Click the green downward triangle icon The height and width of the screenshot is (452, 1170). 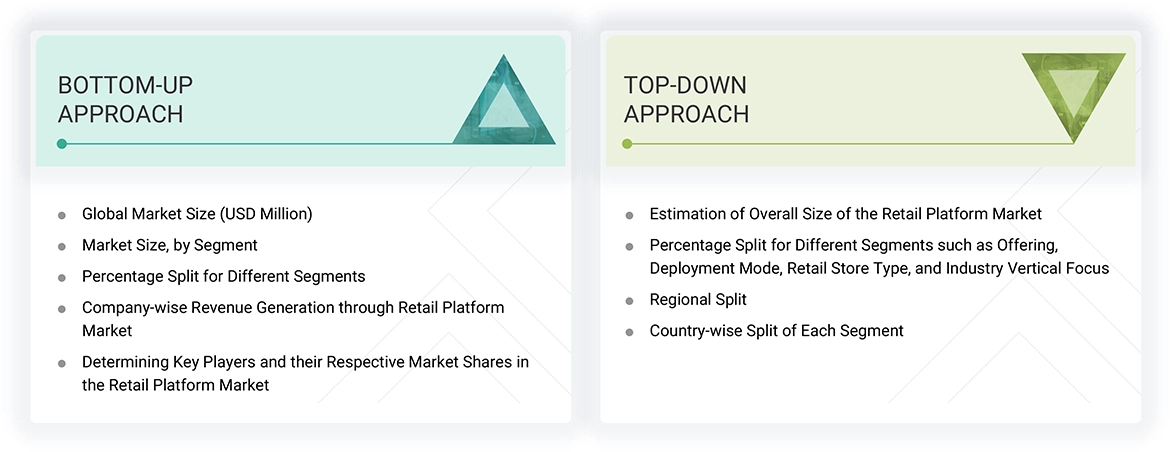[1073, 90]
